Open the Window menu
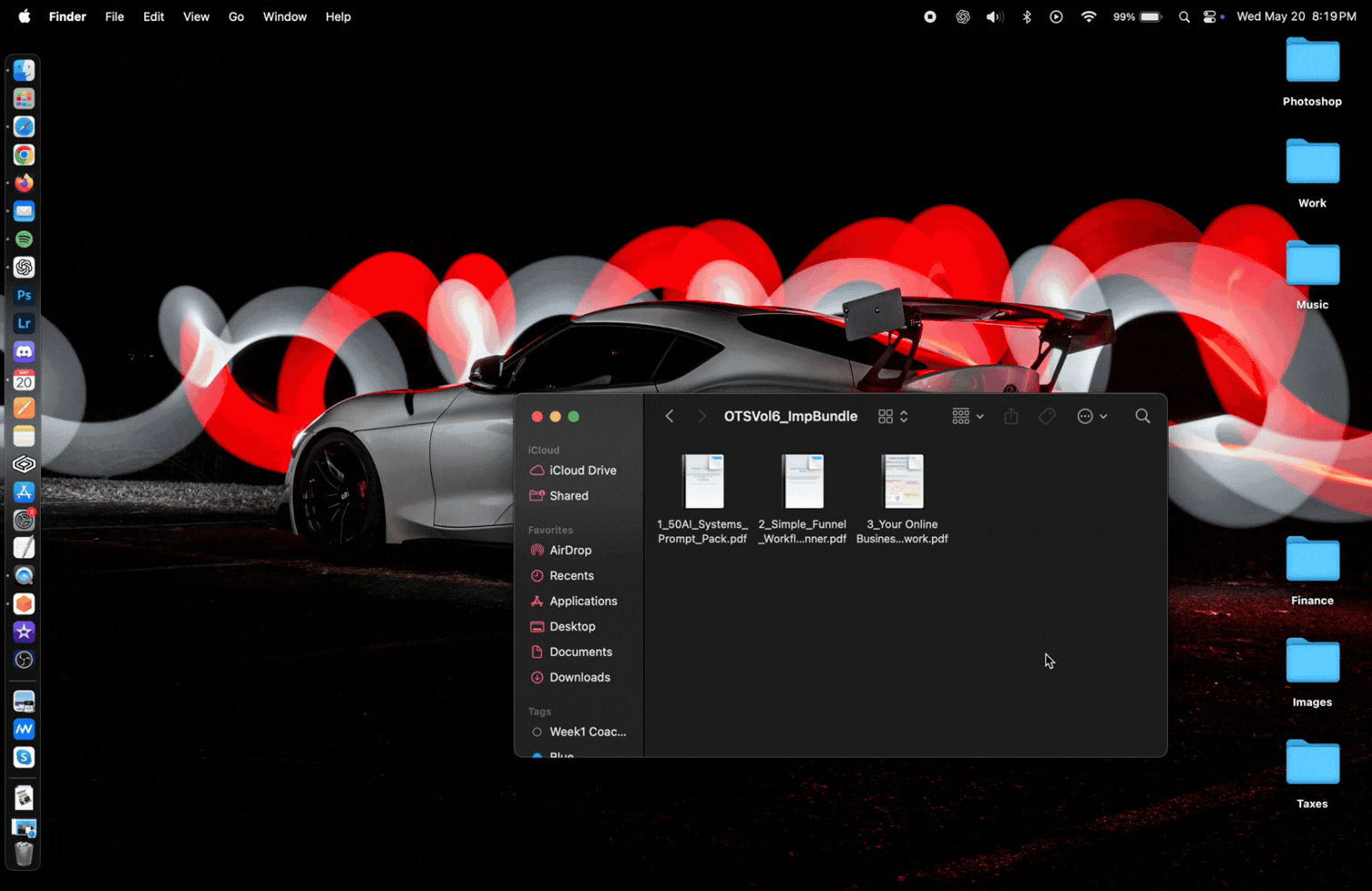Screen dimensions: 1372x891 pyautogui.click(x=285, y=16)
